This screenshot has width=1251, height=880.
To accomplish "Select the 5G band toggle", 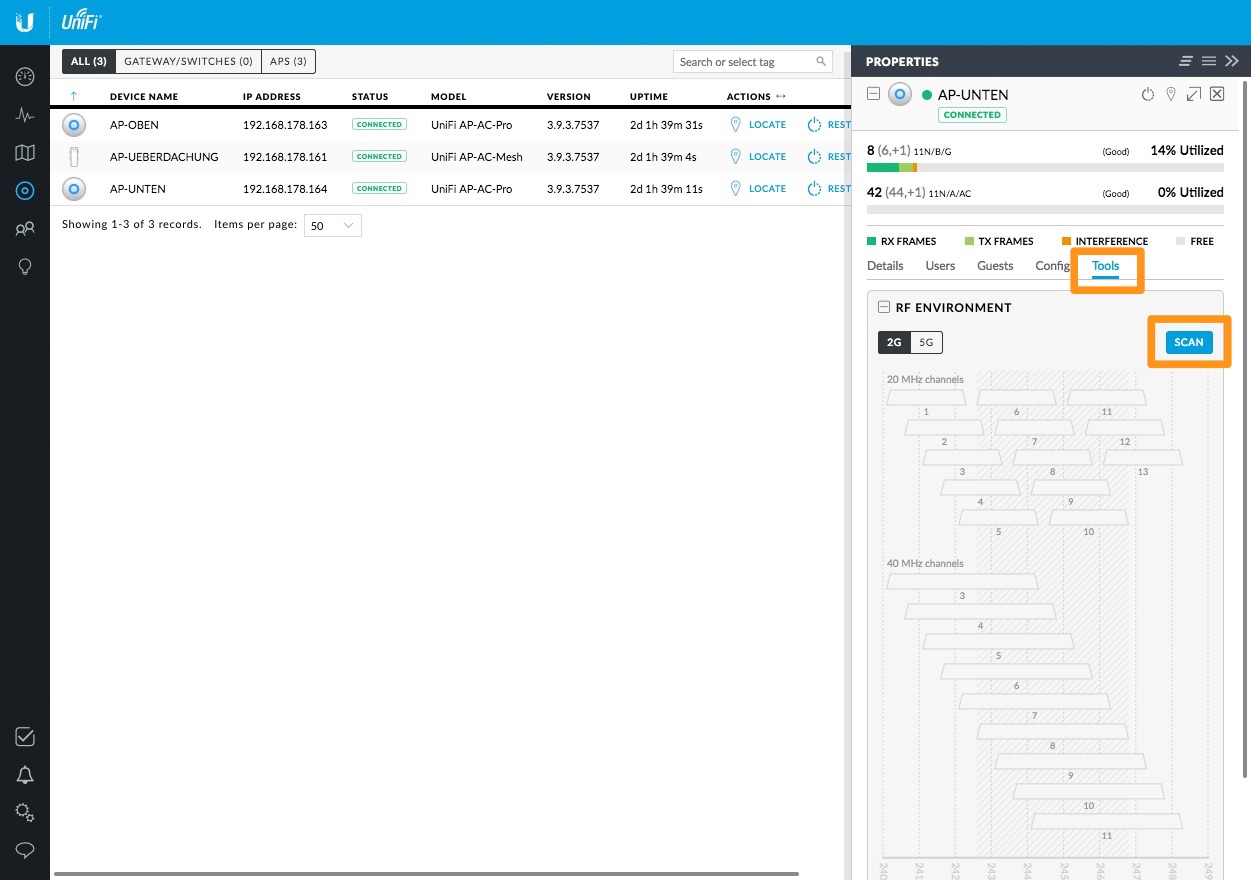I will pos(926,342).
